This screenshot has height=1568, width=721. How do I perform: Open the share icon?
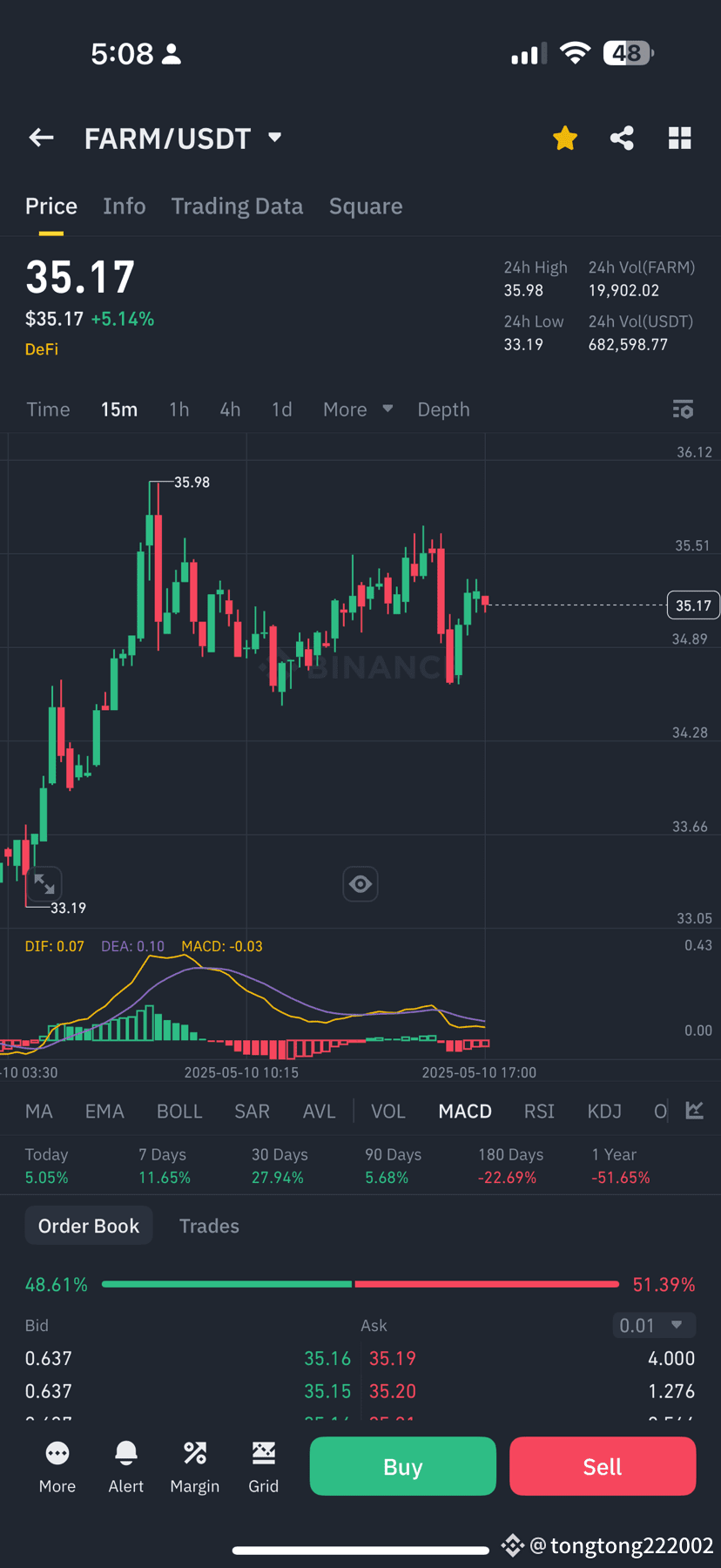(622, 138)
